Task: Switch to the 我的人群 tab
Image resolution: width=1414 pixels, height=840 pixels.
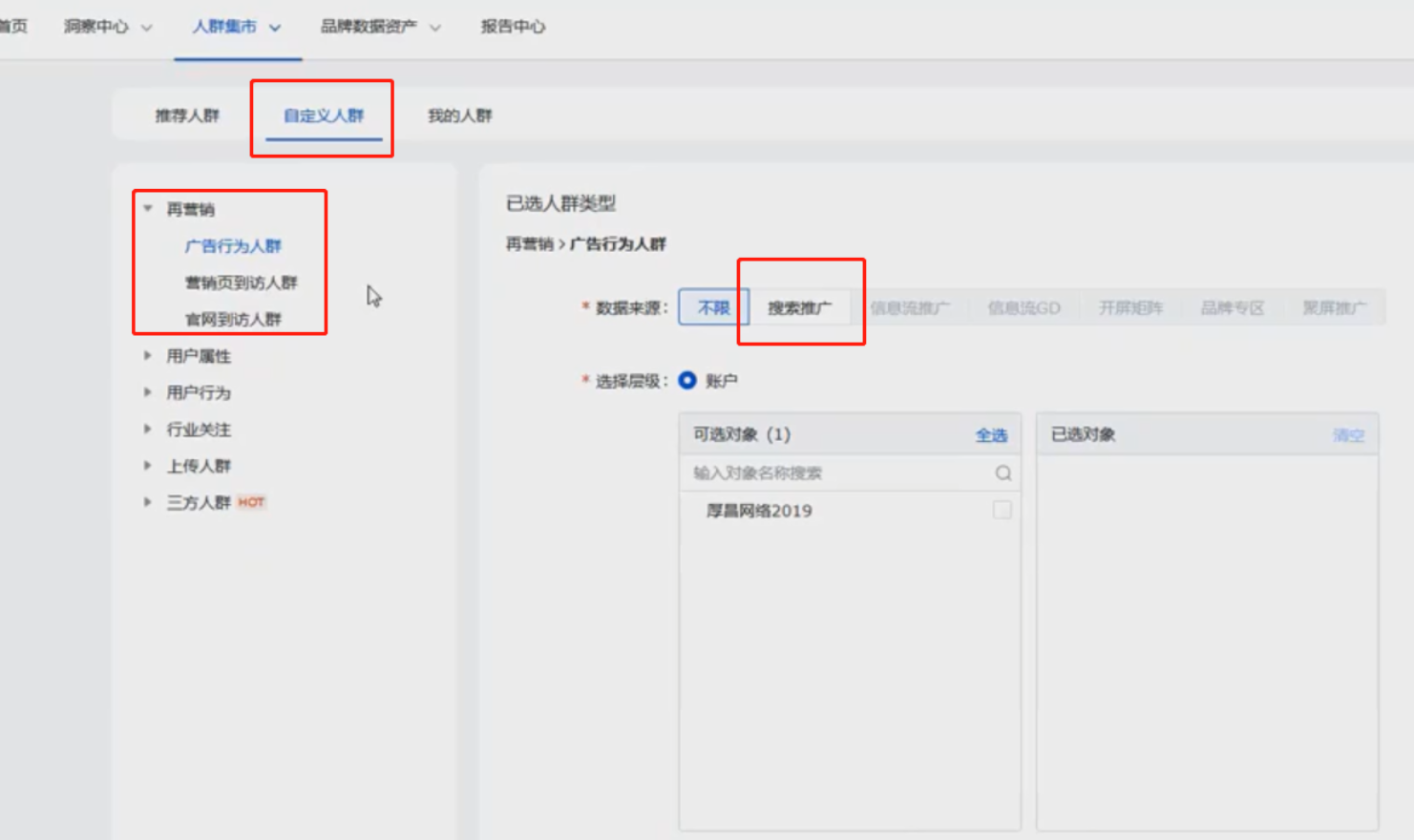Action: [459, 115]
